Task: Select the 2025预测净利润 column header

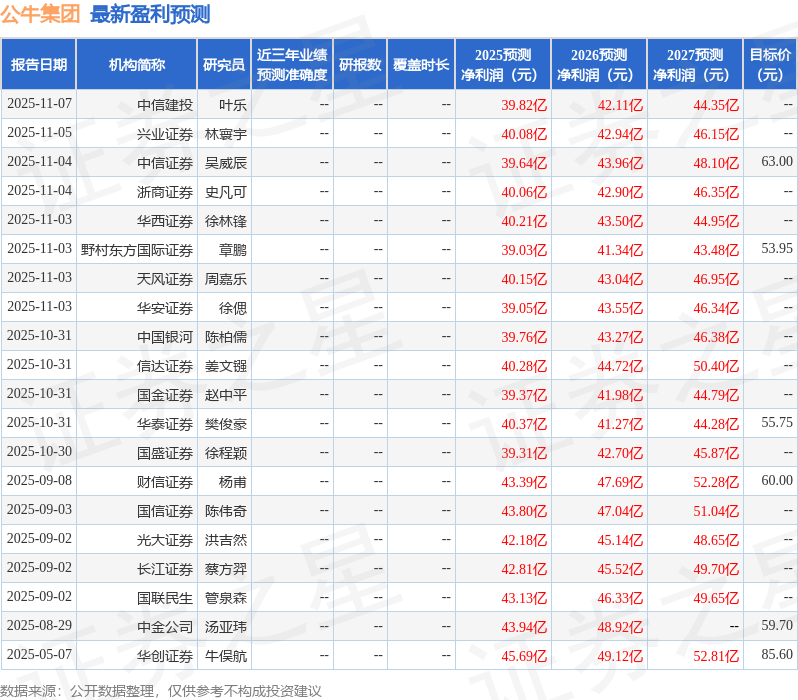Action: click(503, 64)
